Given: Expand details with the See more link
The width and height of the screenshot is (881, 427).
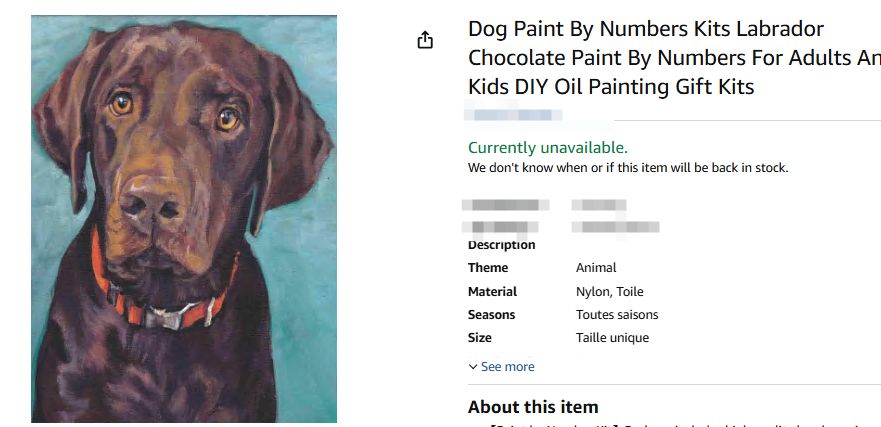Looking at the screenshot, I should click(x=507, y=367).
